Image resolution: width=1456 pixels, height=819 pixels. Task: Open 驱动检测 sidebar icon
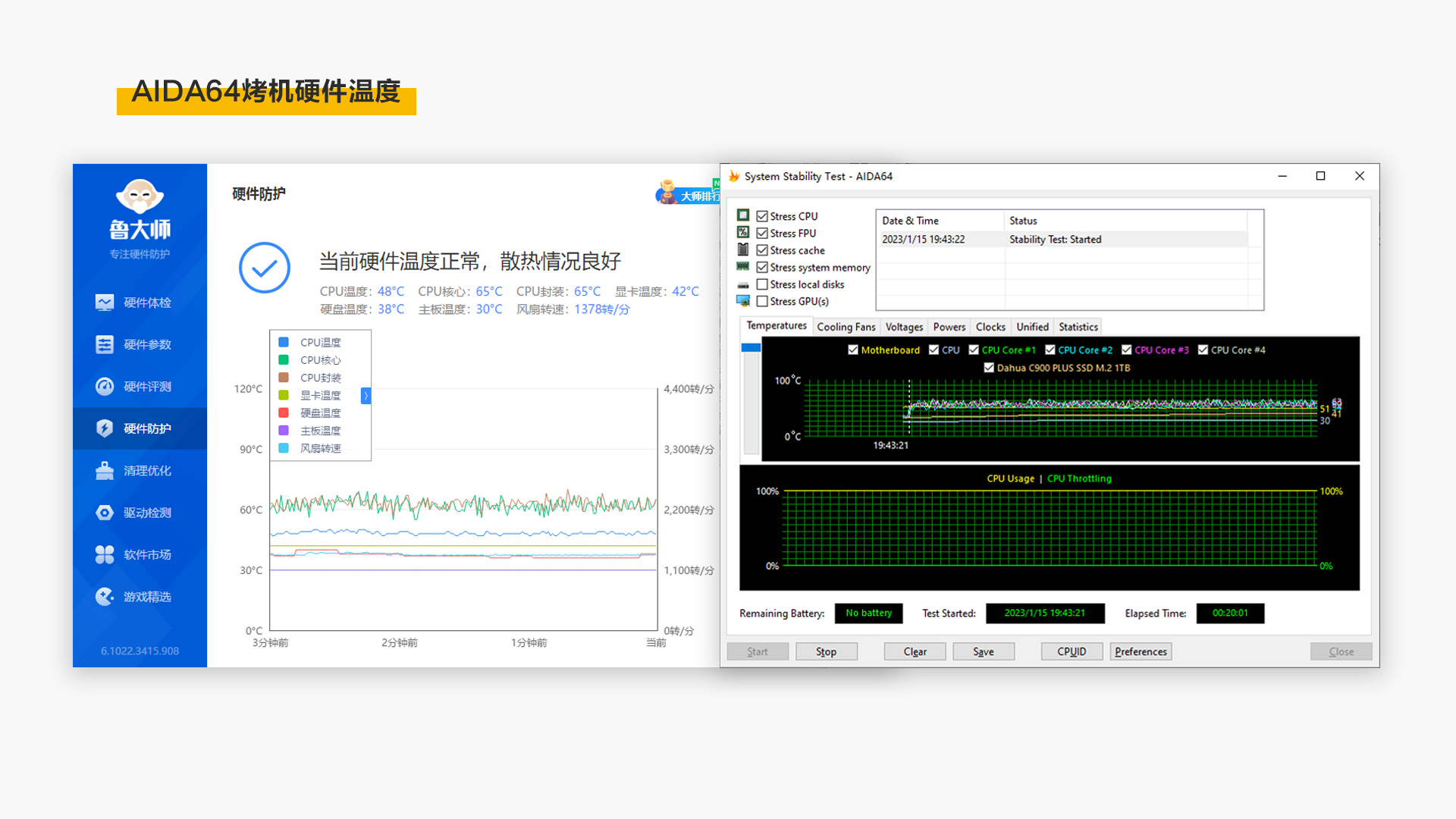[x=105, y=513]
